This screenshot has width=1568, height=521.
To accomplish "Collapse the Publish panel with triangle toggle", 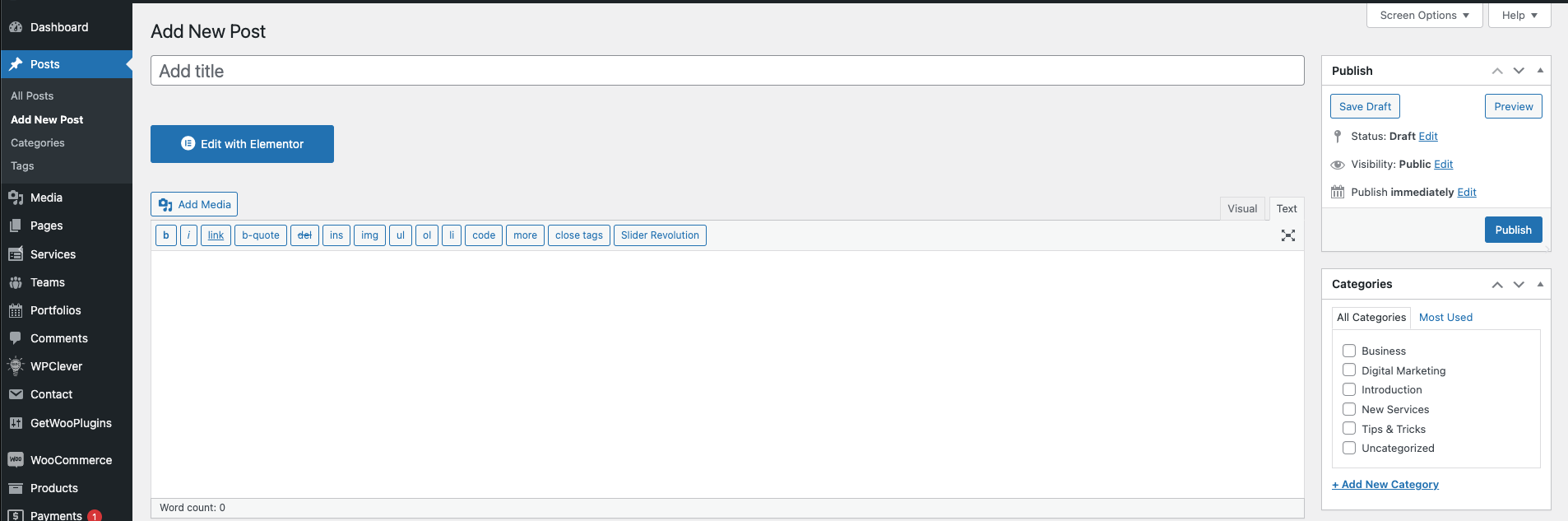I will coord(1540,71).
